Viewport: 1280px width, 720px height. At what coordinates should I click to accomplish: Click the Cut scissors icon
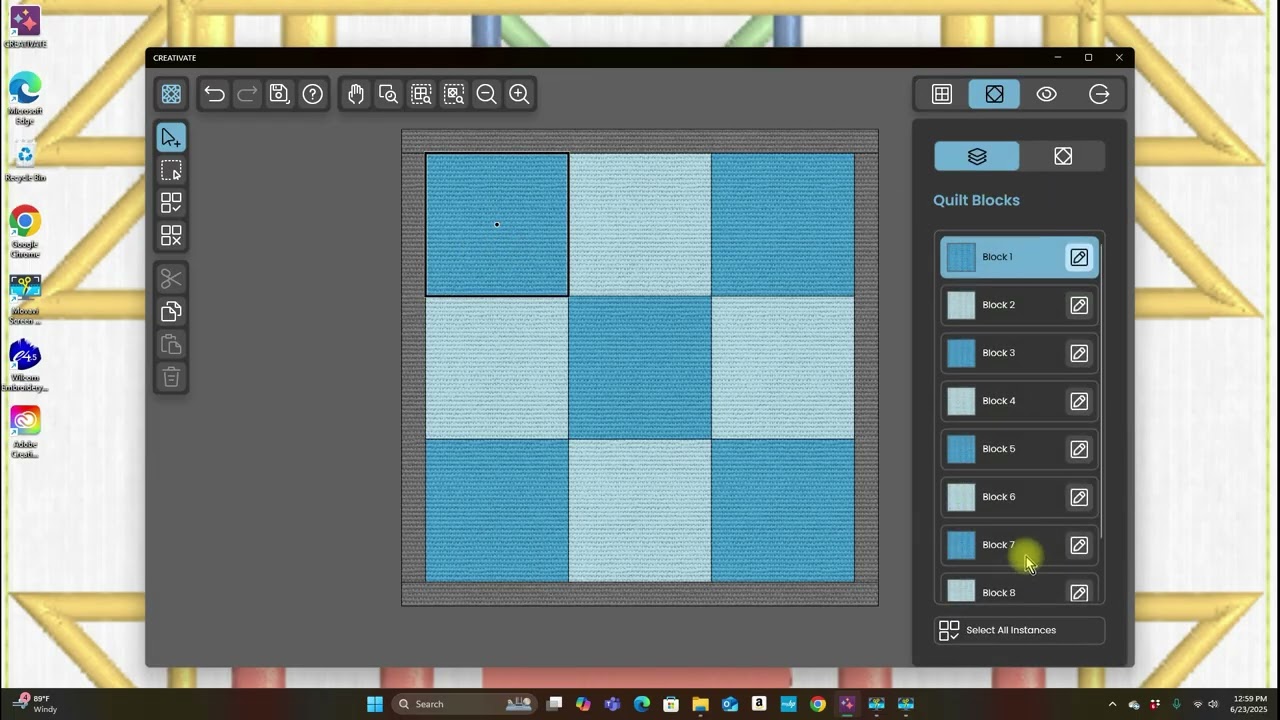click(x=171, y=279)
